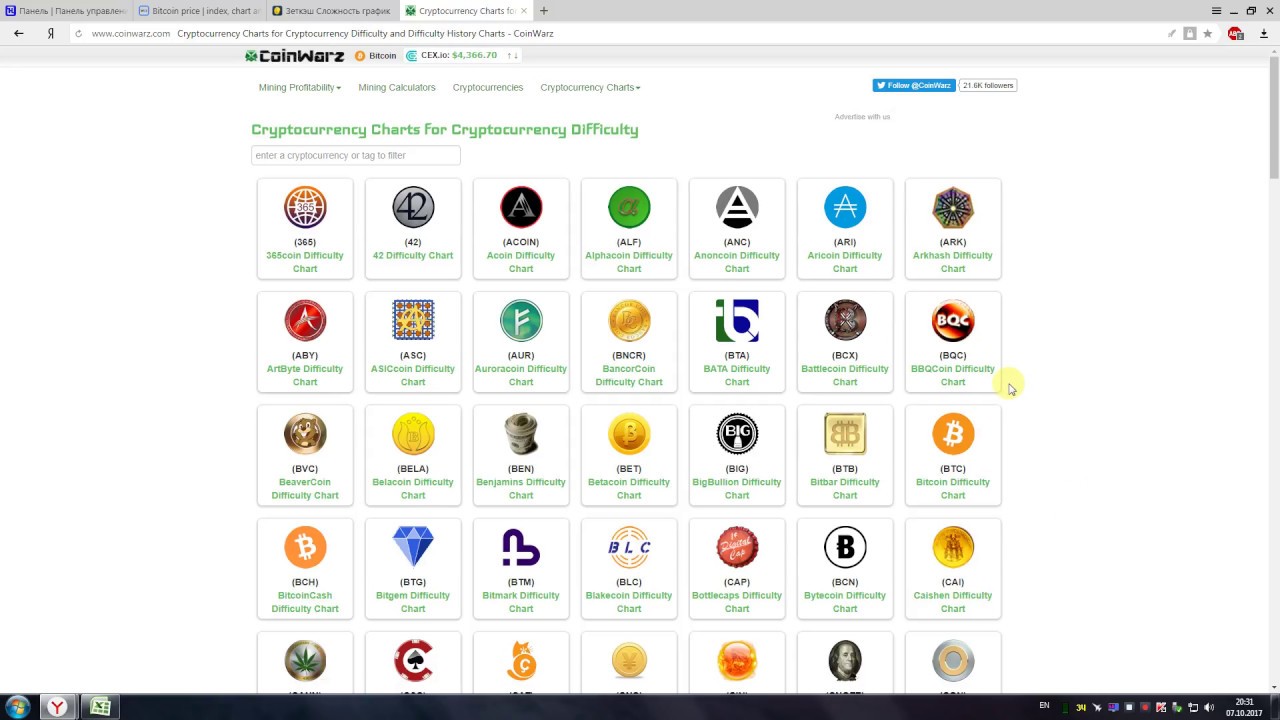Click the Bitbar logo icon
1280x720 pixels.
(845, 434)
